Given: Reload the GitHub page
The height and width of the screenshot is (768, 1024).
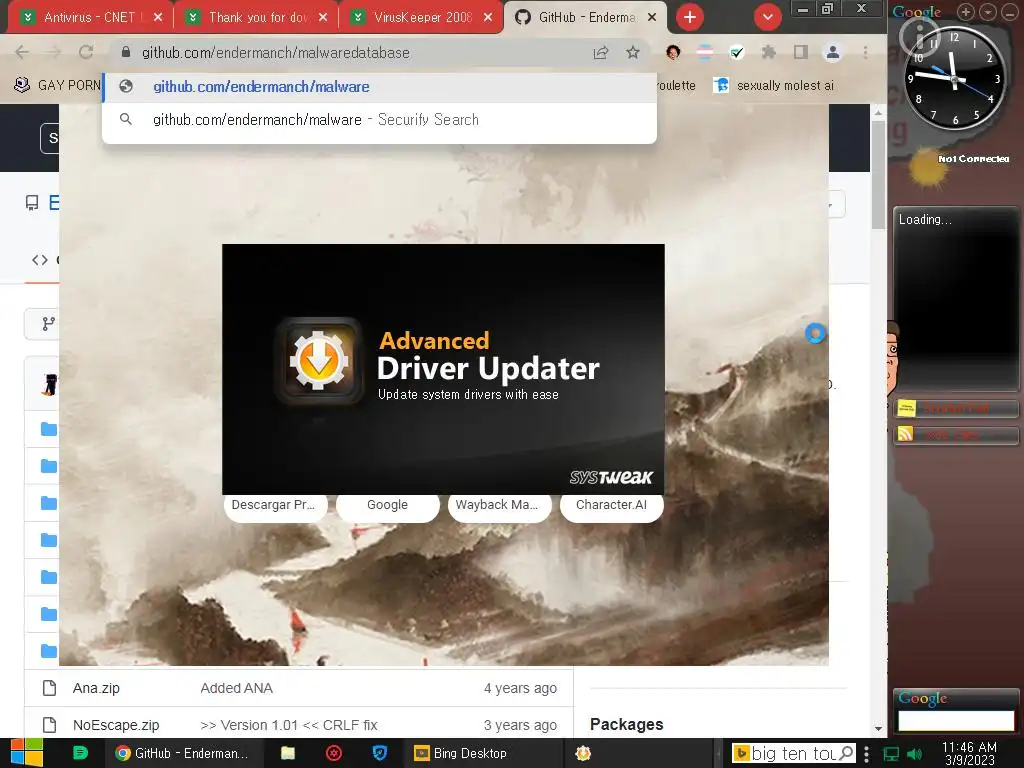Looking at the screenshot, I should point(86,52).
